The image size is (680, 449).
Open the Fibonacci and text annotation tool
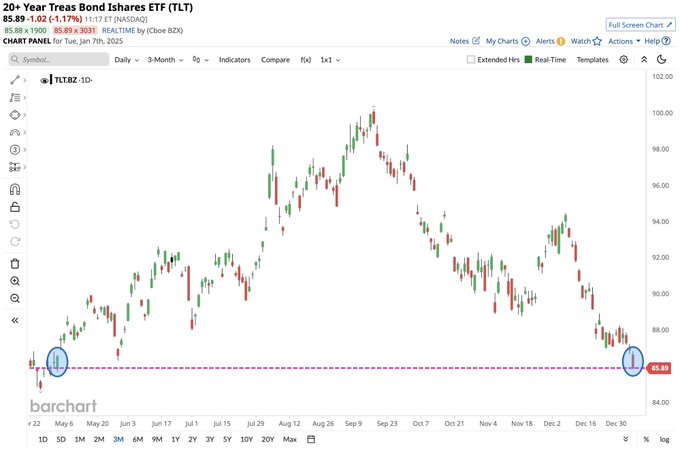pyautogui.click(x=15, y=98)
